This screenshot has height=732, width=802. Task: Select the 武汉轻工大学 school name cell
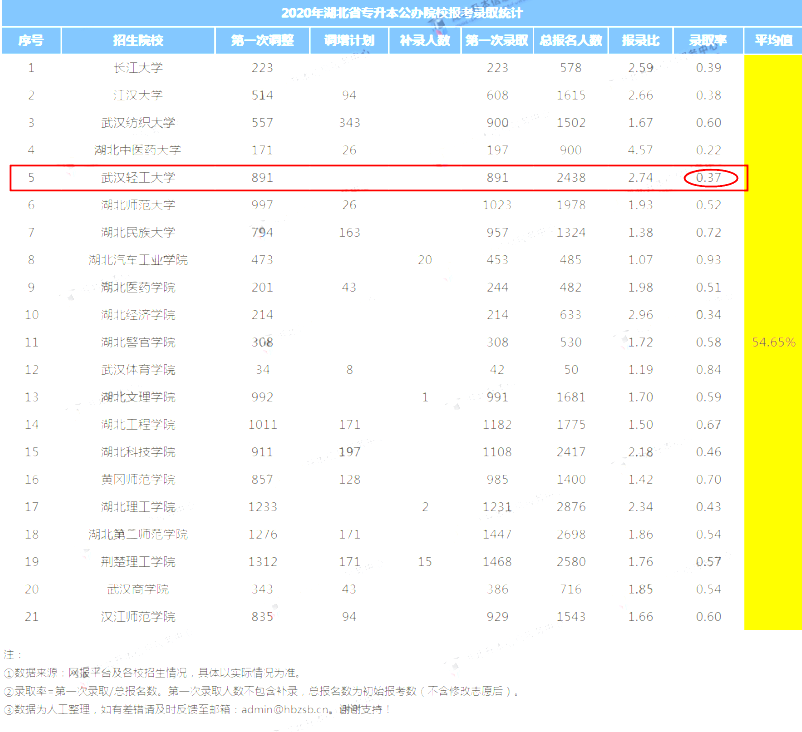pyautogui.click(x=138, y=178)
